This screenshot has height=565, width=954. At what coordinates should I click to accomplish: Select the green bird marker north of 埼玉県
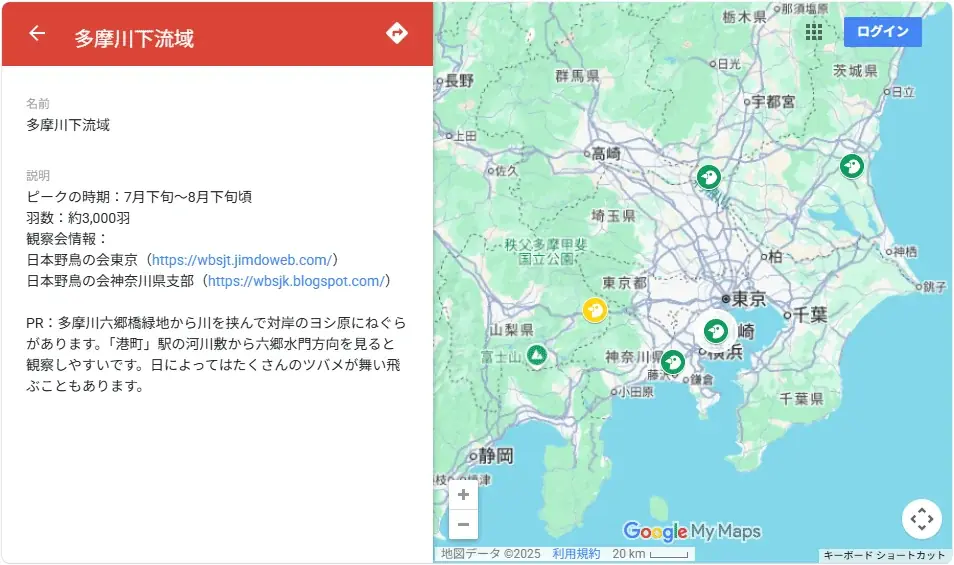[709, 178]
